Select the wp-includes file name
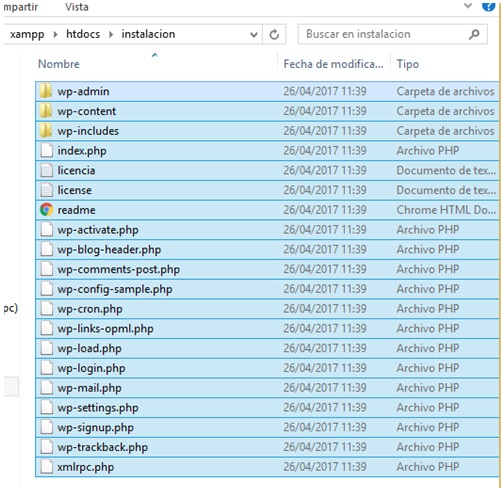The image size is (502, 488). pyautogui.click(x=88, y=131)
